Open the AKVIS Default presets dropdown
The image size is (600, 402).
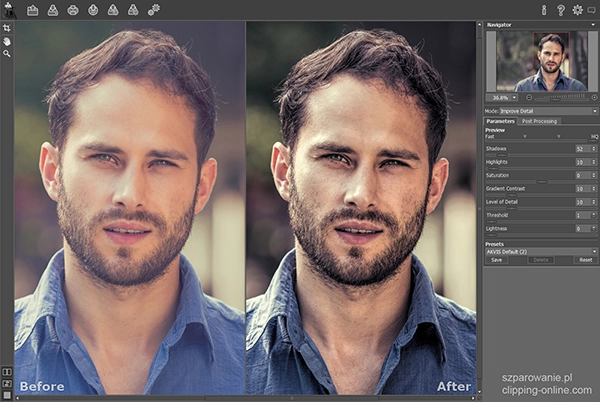(x=540, y=251)
